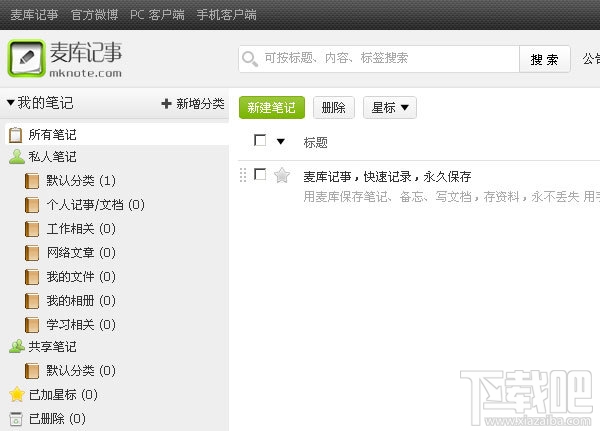This screenshot has height=431, width=600.
Task: Click the notebook icon next to 工作相关
Action: [x=32, y=229]
